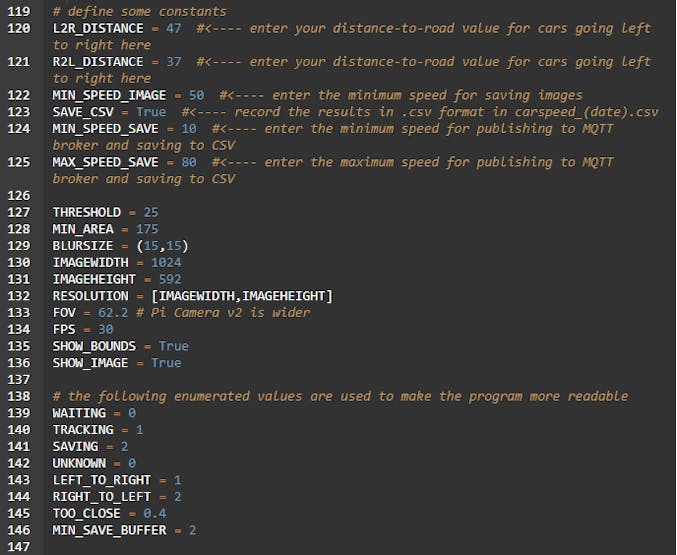
Task: Place cursor on MIN_SPEED_IMAGE value 50
Action: [x=196, y=95]
